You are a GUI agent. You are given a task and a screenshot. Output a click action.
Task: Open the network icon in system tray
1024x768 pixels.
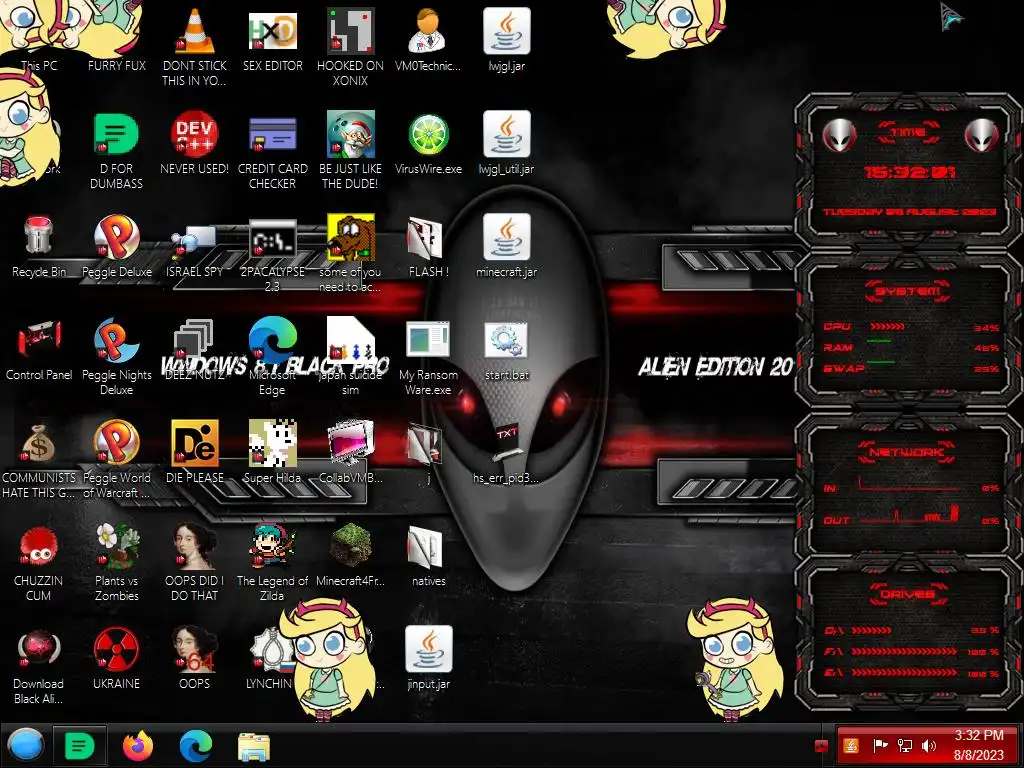tap(904, 745)
